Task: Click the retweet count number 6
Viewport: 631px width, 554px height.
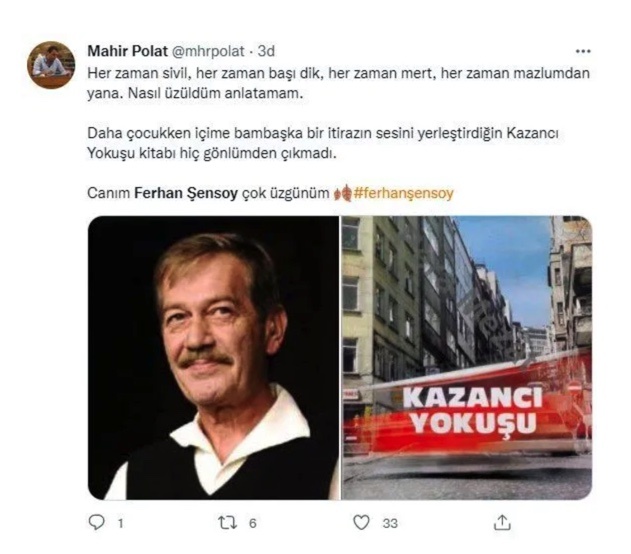Action: (253, 523)
